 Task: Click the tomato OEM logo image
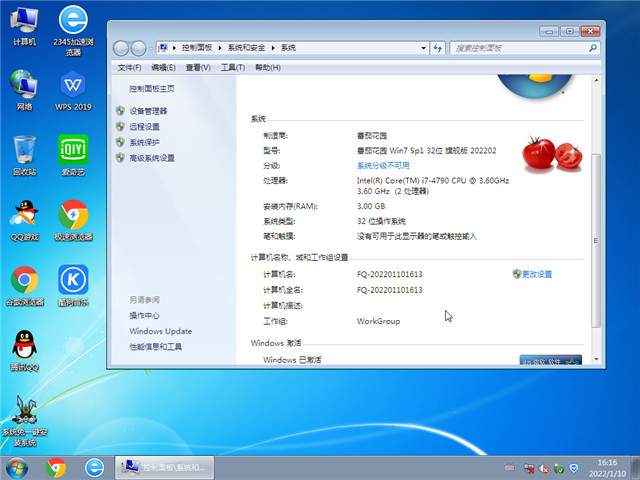553,154
